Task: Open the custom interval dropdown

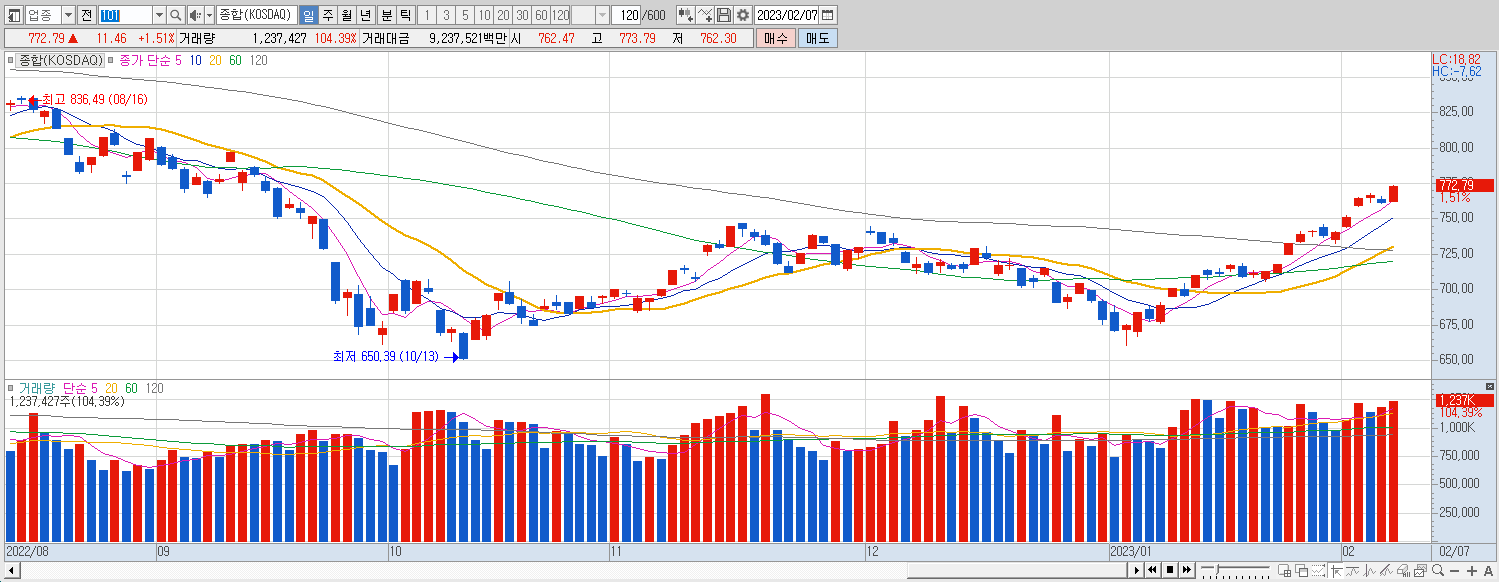Action: pyautogui.click(x=602, y=15)
